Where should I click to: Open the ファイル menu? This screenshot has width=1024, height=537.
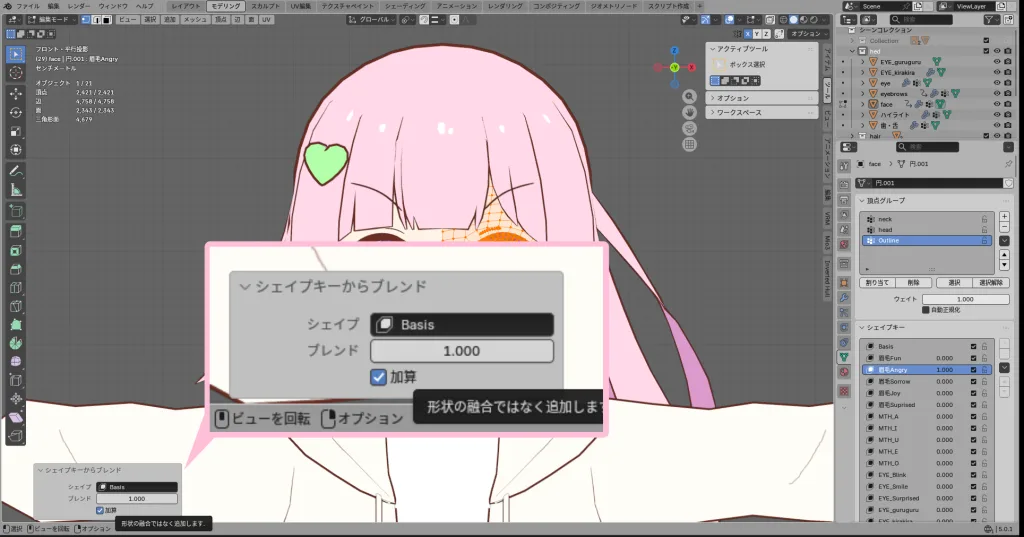[28, 6]
